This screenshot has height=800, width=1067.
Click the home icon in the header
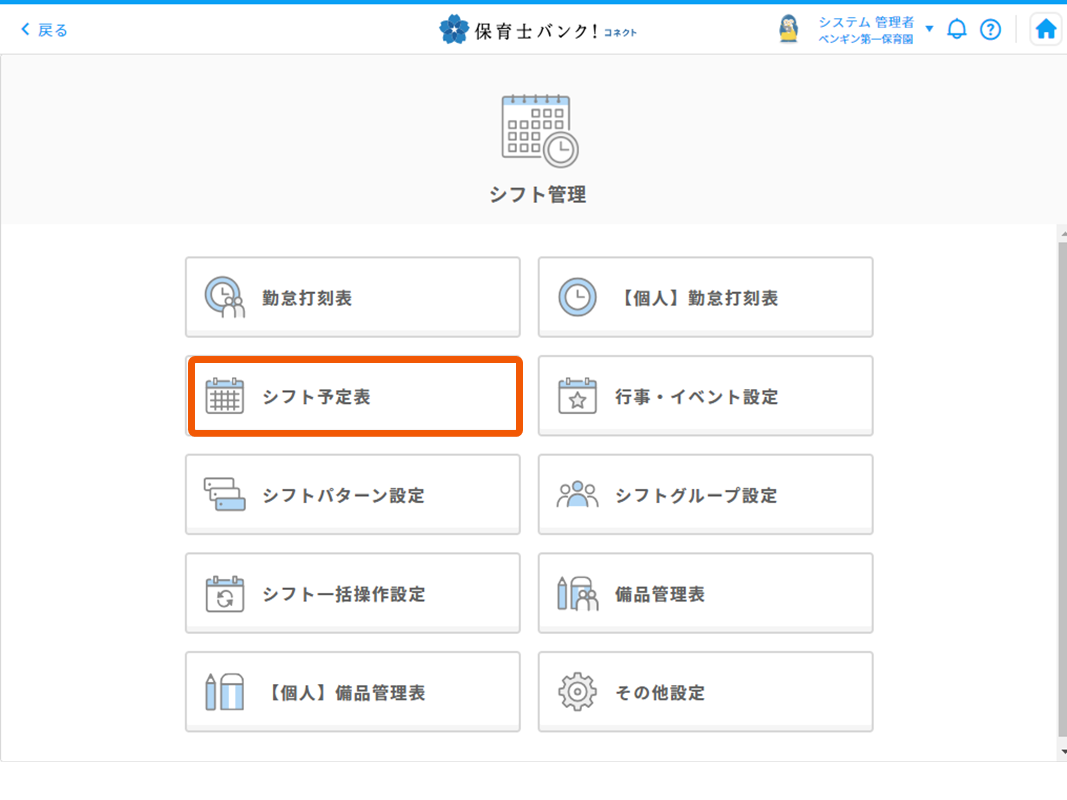coord(1045,28)
